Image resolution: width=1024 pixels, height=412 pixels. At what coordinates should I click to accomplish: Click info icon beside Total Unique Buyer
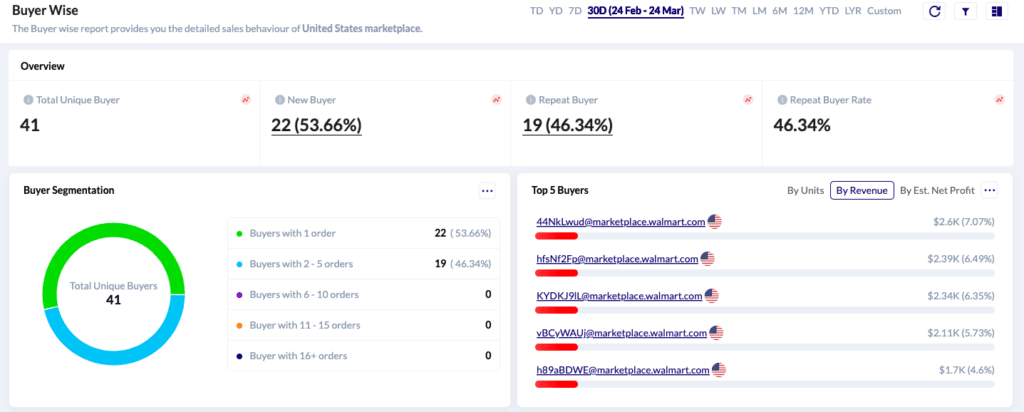(x=28, y=101)
